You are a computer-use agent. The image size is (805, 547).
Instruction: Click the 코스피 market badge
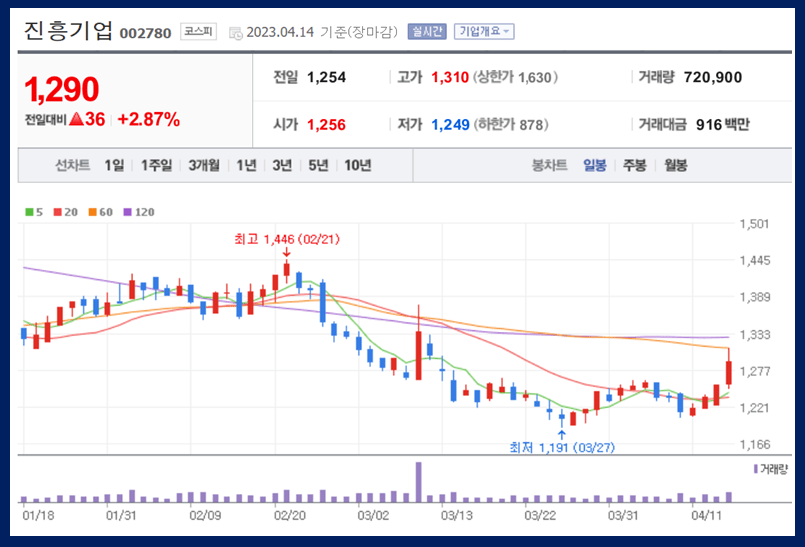pyautogui.click(x=198, y=31)
